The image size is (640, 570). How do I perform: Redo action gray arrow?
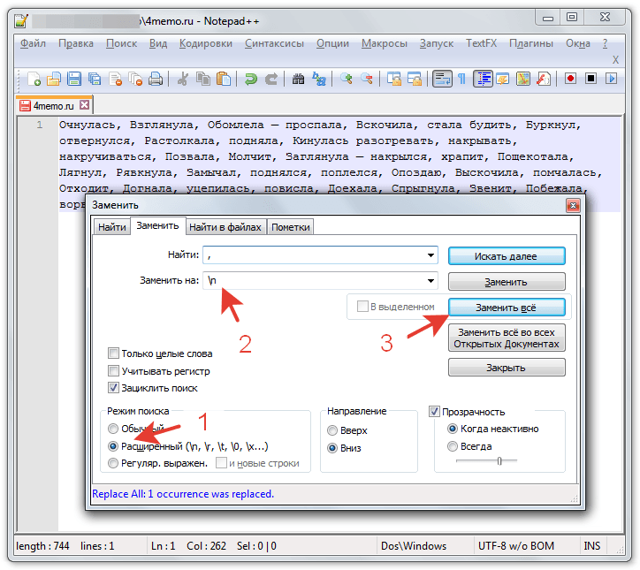pos(271,78)
